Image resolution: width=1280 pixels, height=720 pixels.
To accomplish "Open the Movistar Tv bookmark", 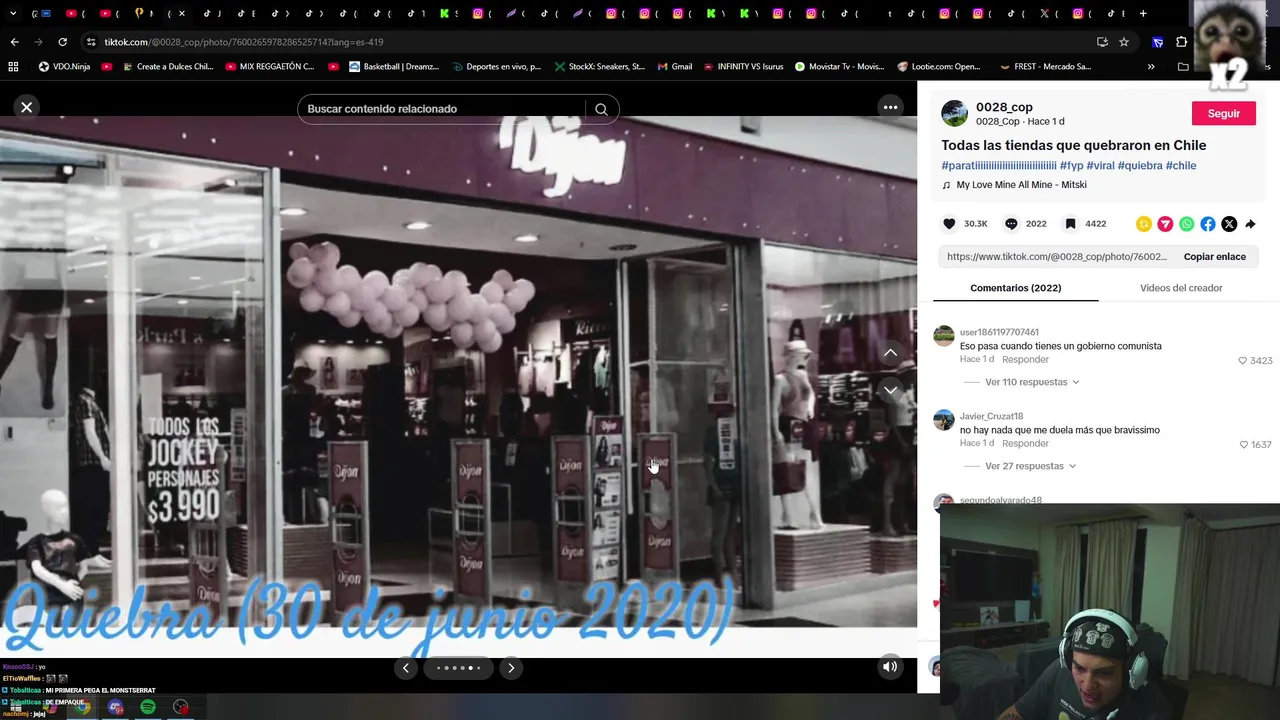I will click(x=840, y=67).
